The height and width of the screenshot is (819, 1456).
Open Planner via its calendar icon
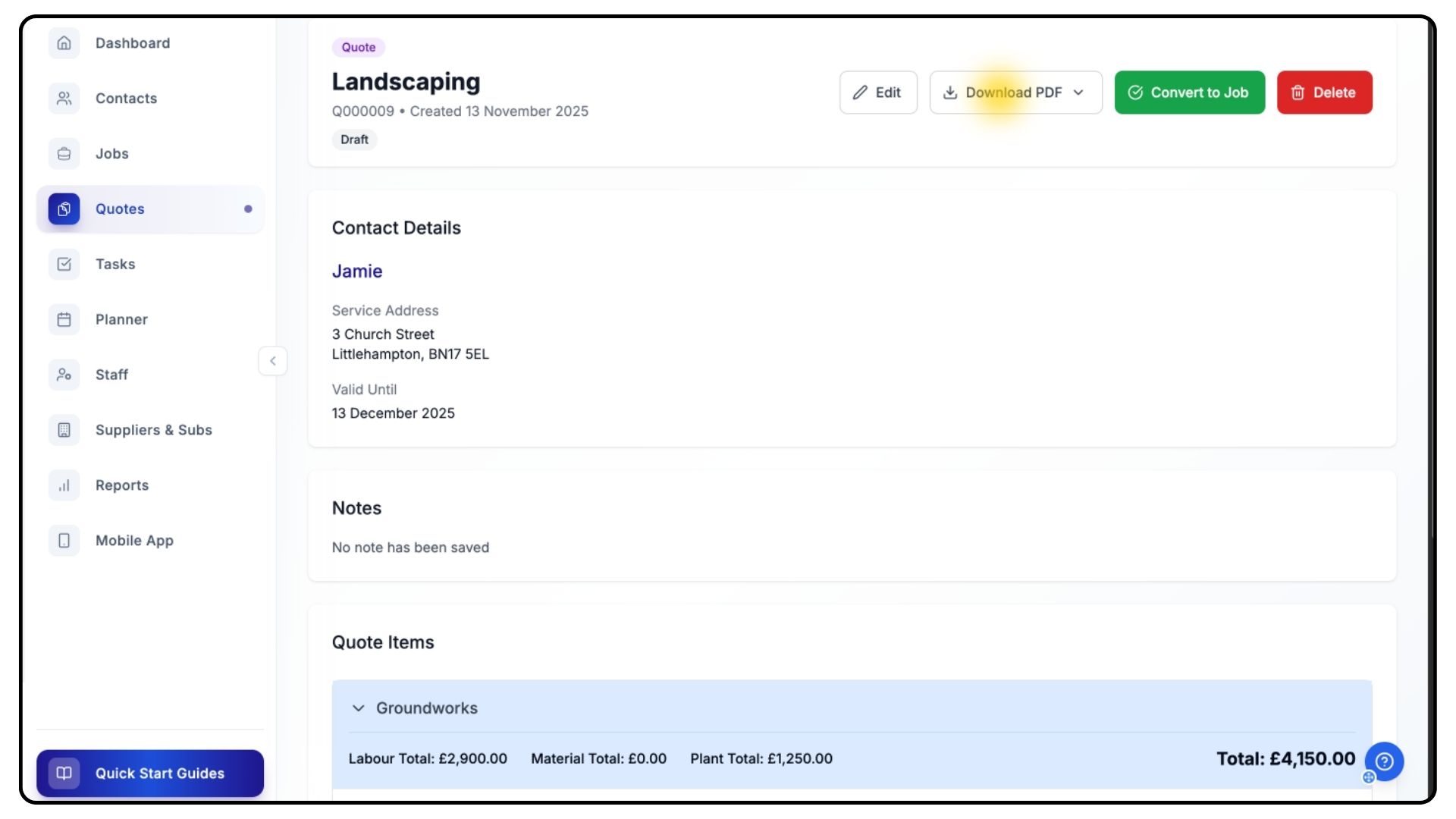64,319
